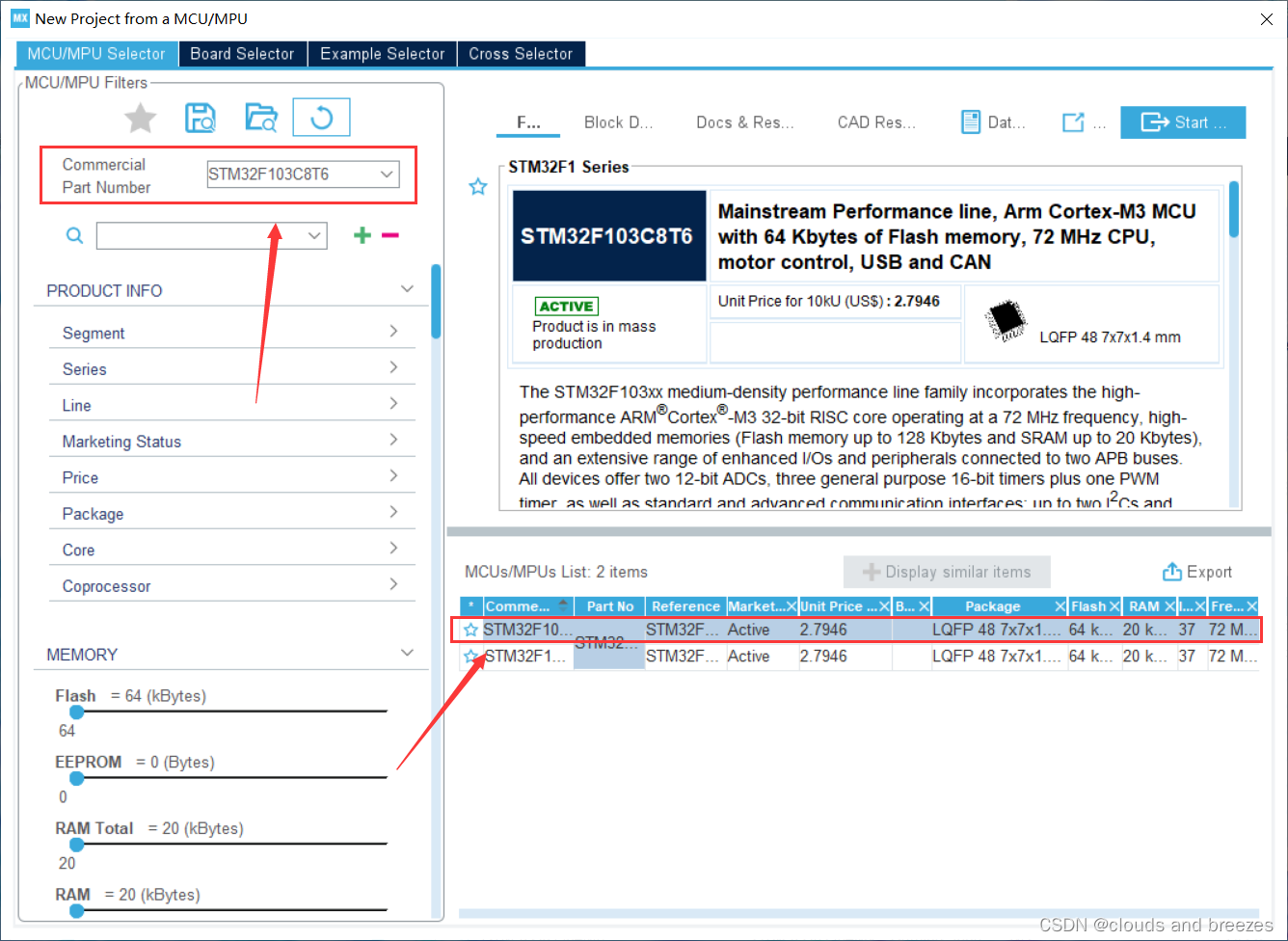Click the Start Project button
Image resolution: width=1288 pixels, height=941 pixels.
(1183, 122)
